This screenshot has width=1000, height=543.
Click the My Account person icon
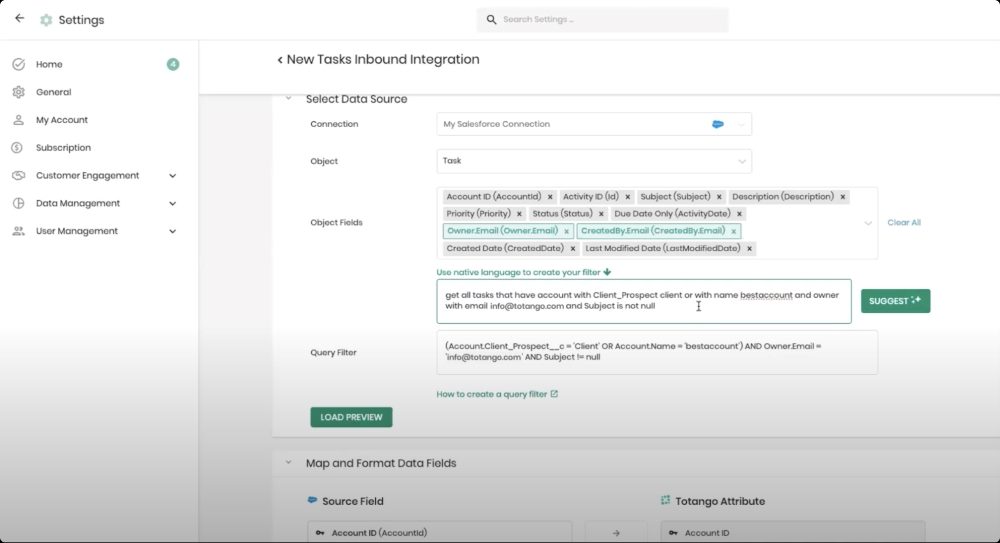click(x=18, y=120)
